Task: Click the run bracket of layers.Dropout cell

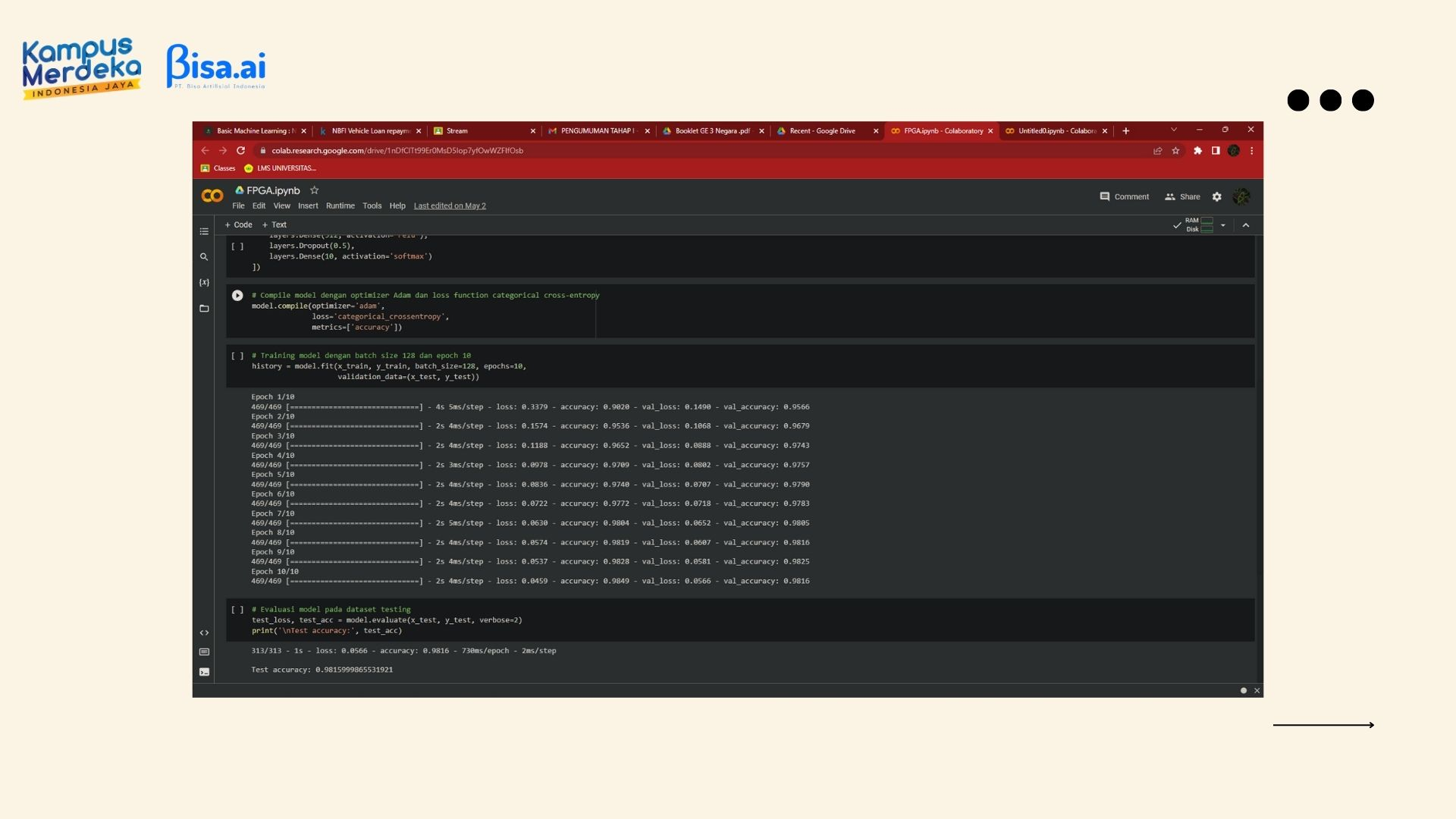Action: pyautogui.click(x=237, y=246)
